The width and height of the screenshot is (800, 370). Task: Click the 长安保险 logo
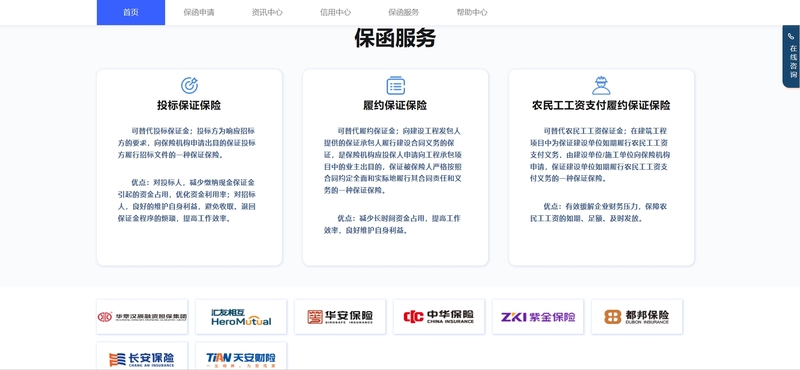(x=142, y=356)
